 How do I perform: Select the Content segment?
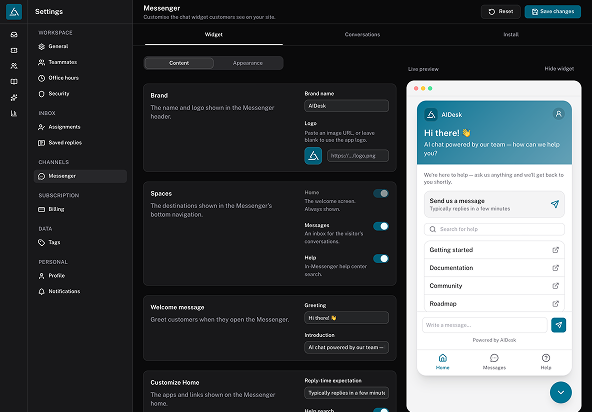click(x=179, y=63)
